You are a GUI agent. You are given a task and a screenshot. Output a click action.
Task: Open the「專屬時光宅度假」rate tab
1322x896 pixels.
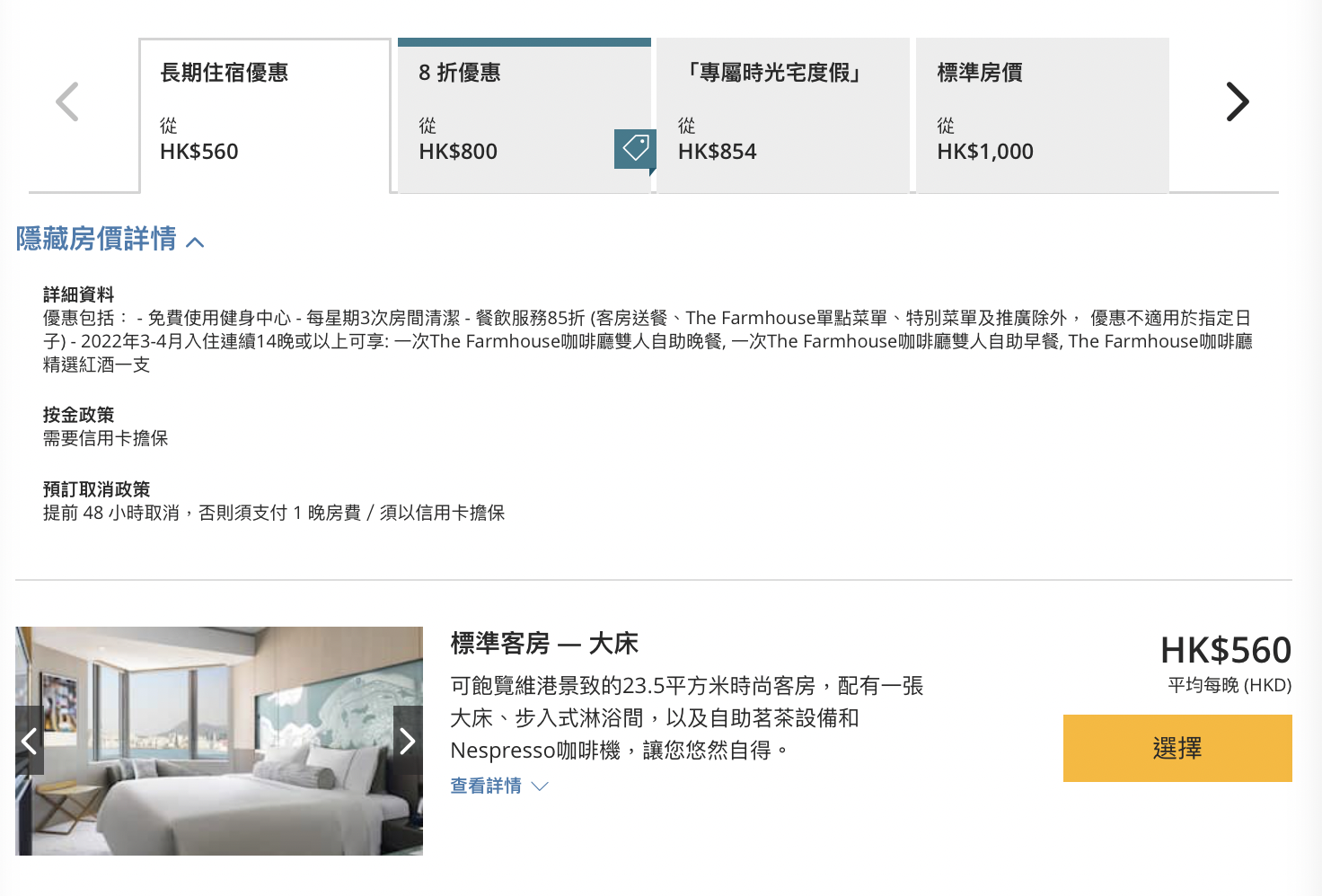coord(783,116)
